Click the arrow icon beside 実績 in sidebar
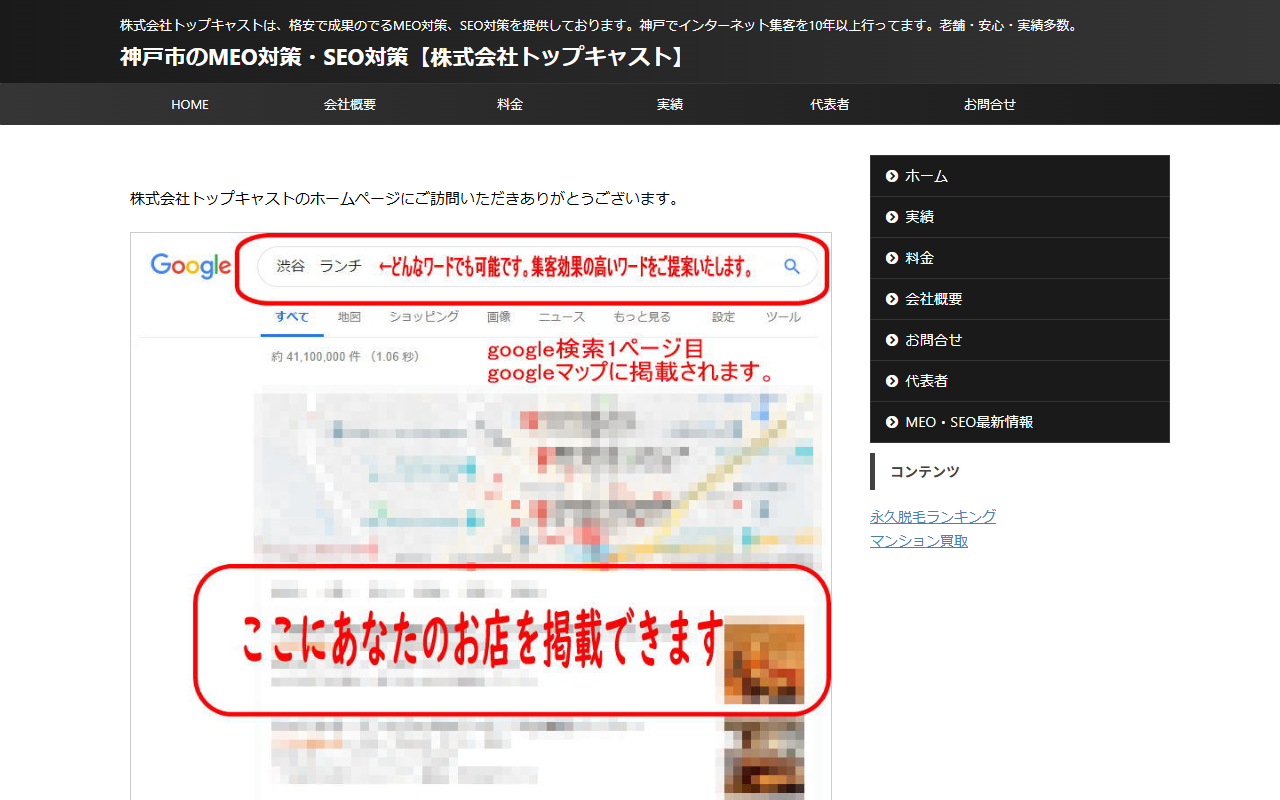 [x=892, y=217]
